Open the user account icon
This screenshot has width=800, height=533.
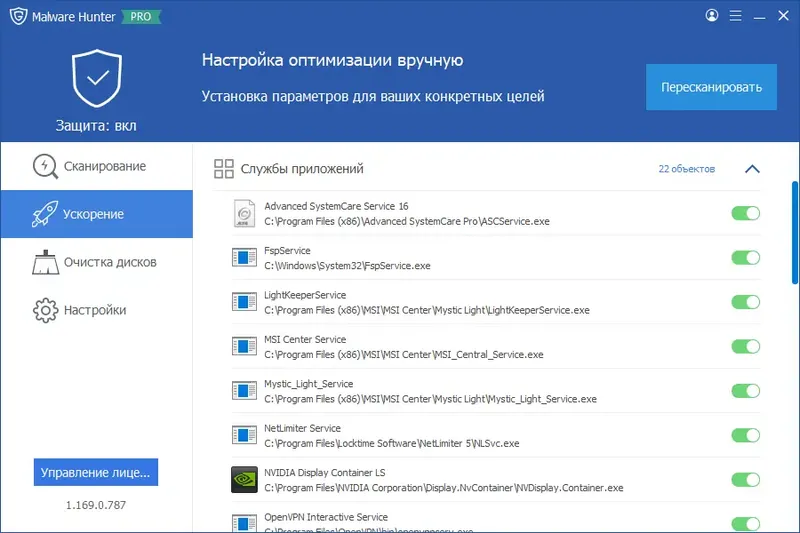click(x=712, y=15)
